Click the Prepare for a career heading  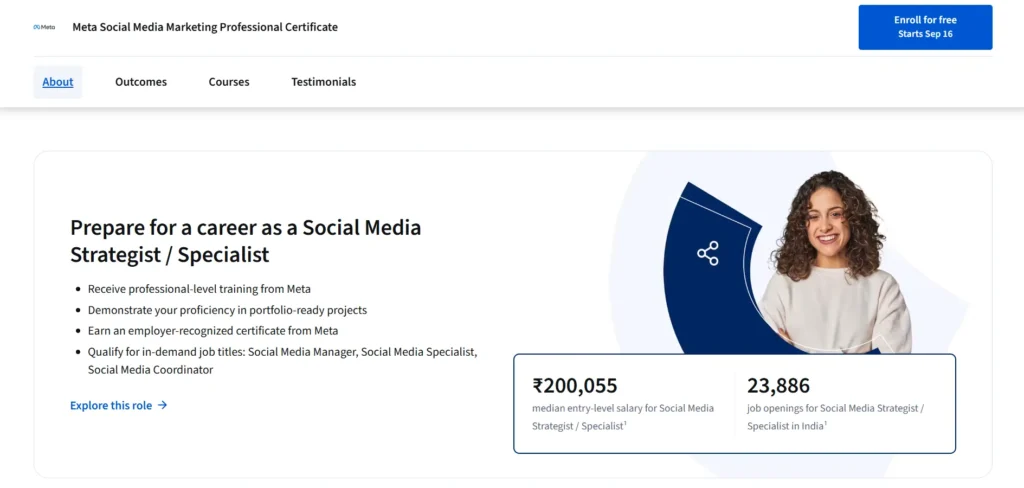[x=245, y=241]
